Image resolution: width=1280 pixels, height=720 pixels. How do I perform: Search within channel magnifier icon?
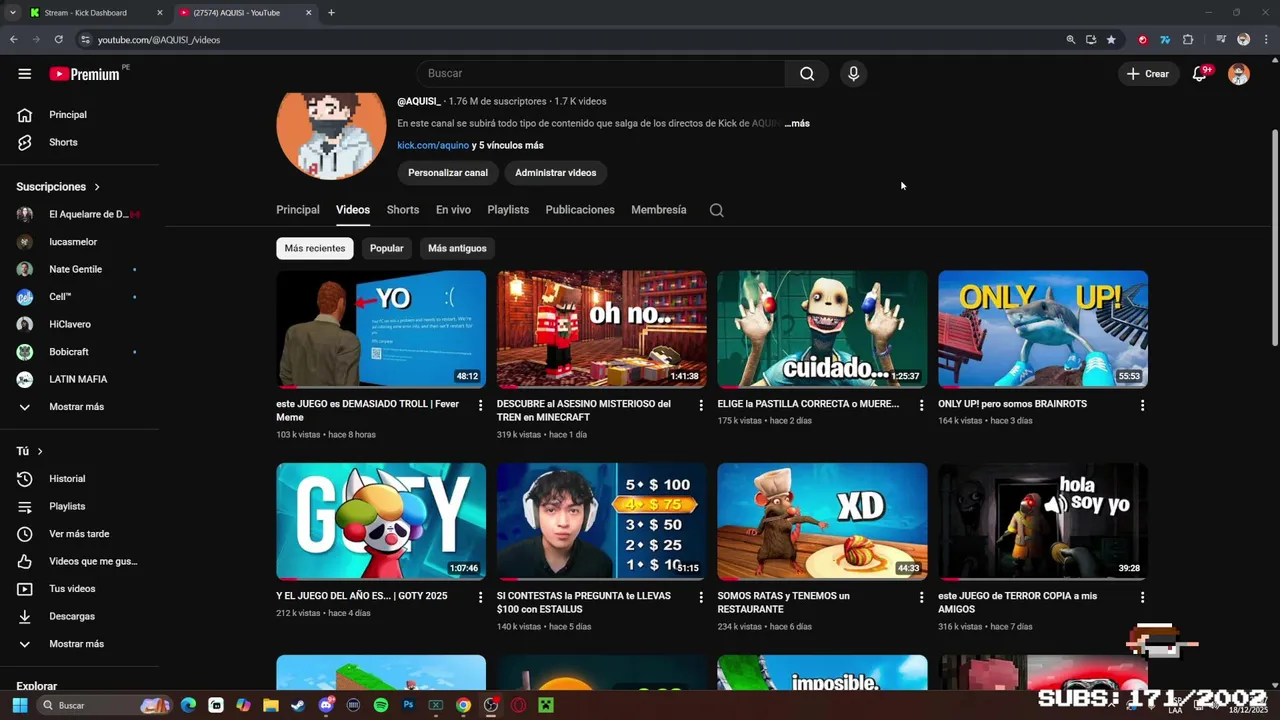716,210
